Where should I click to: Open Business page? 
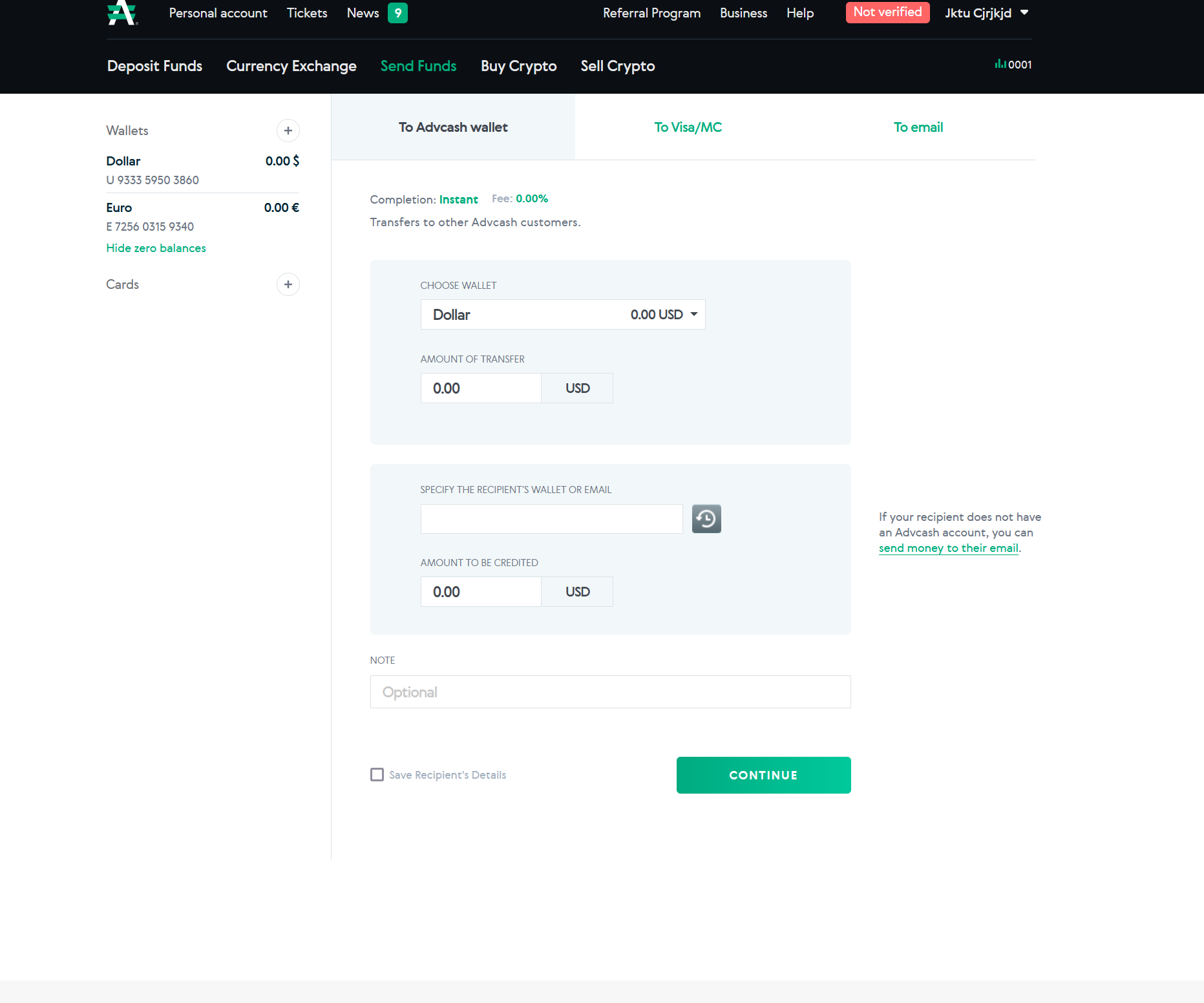point(743,13)
